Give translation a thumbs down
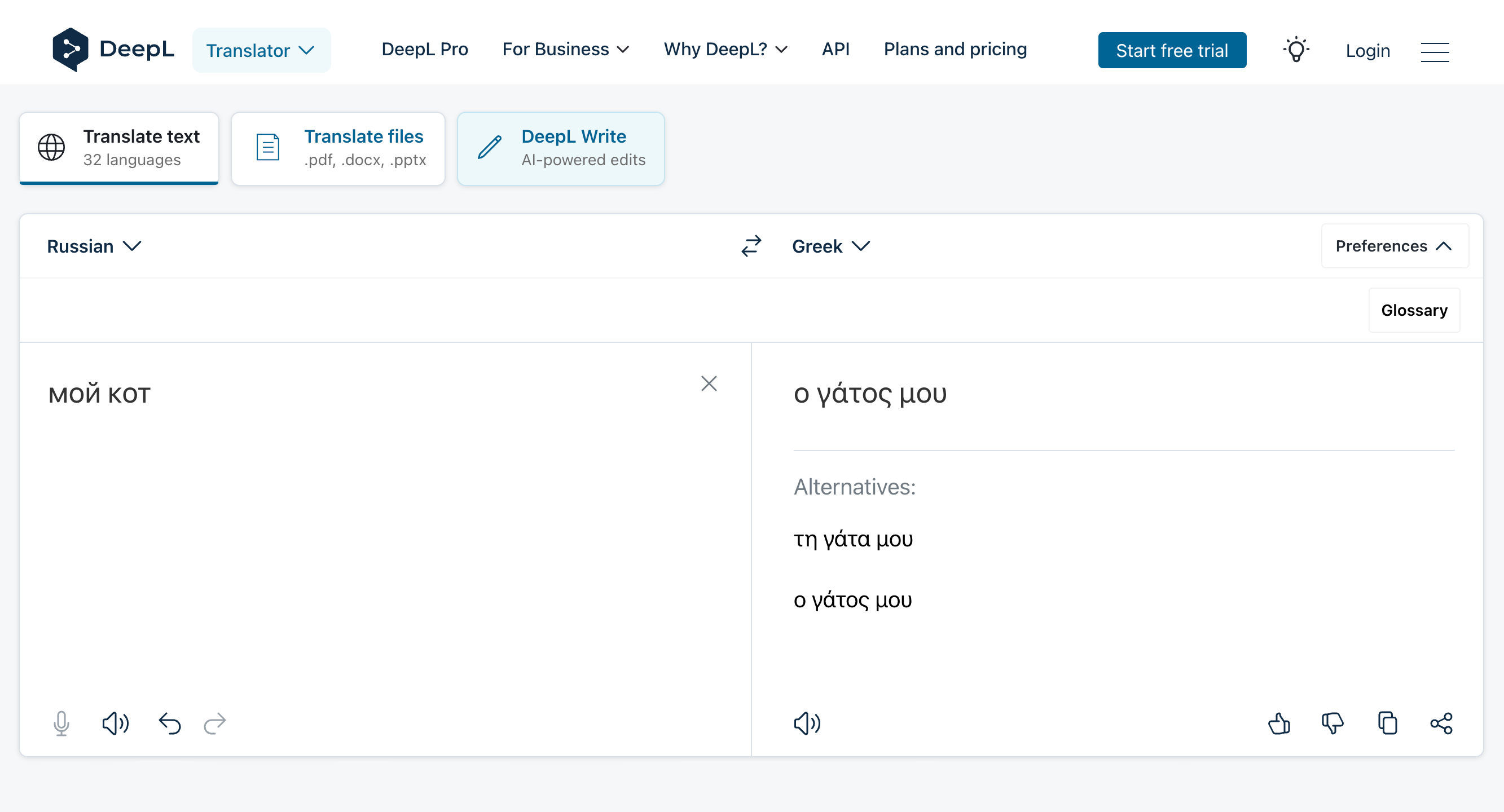The width and height of the screenshot is (1504, 812). (1333, 723)
